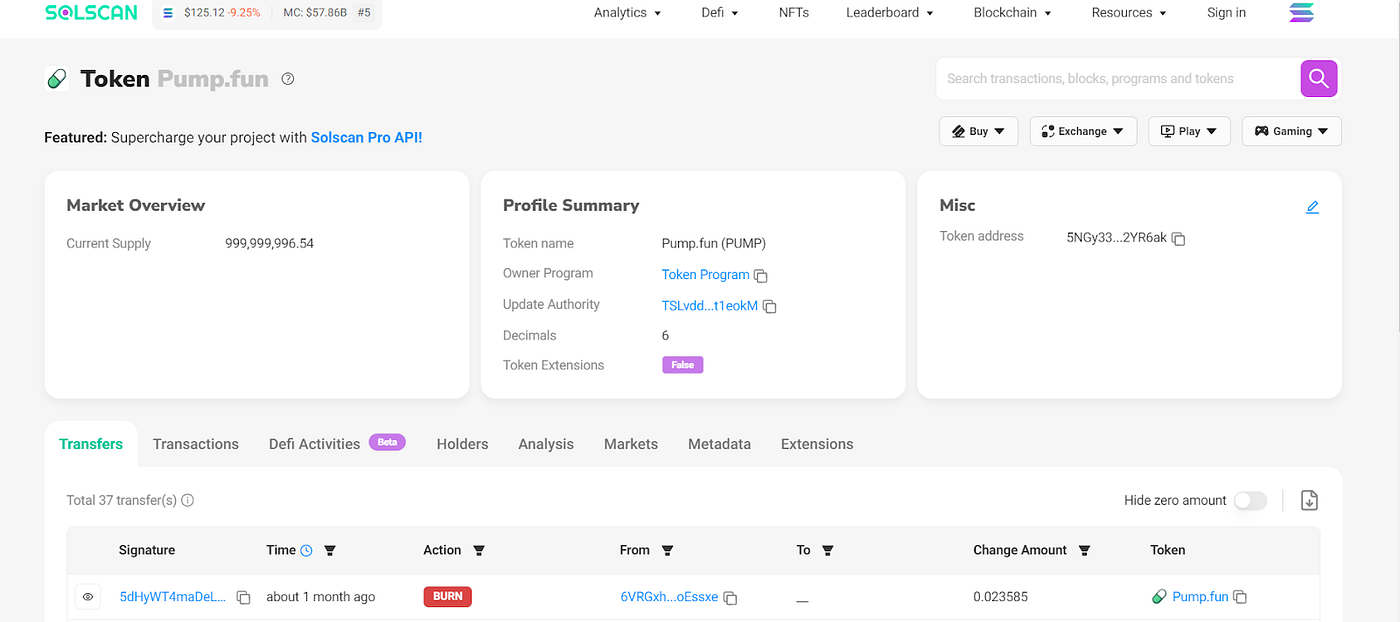
Task: Open the Exchange dropdown
Action: 1083,131
